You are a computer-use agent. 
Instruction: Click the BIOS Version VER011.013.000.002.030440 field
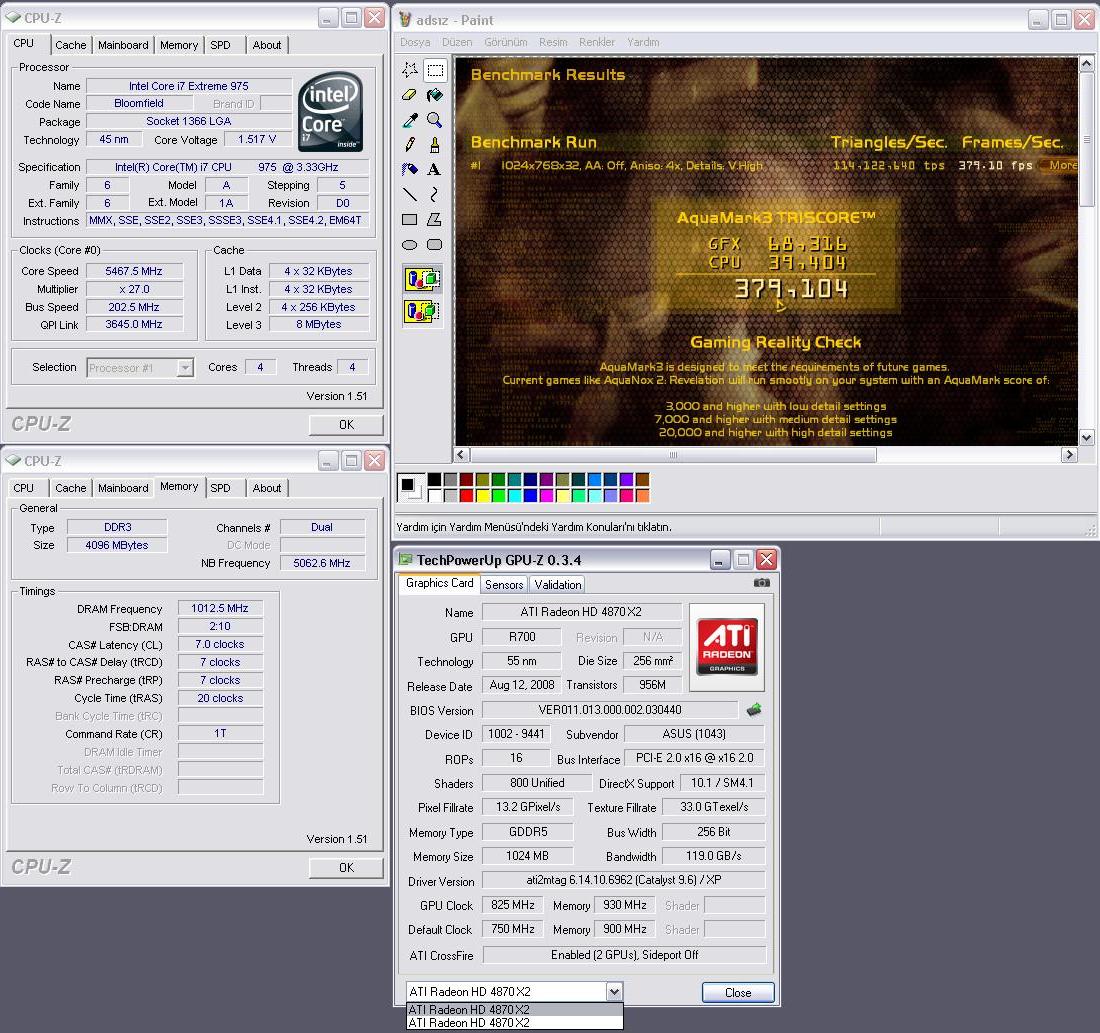610,709
